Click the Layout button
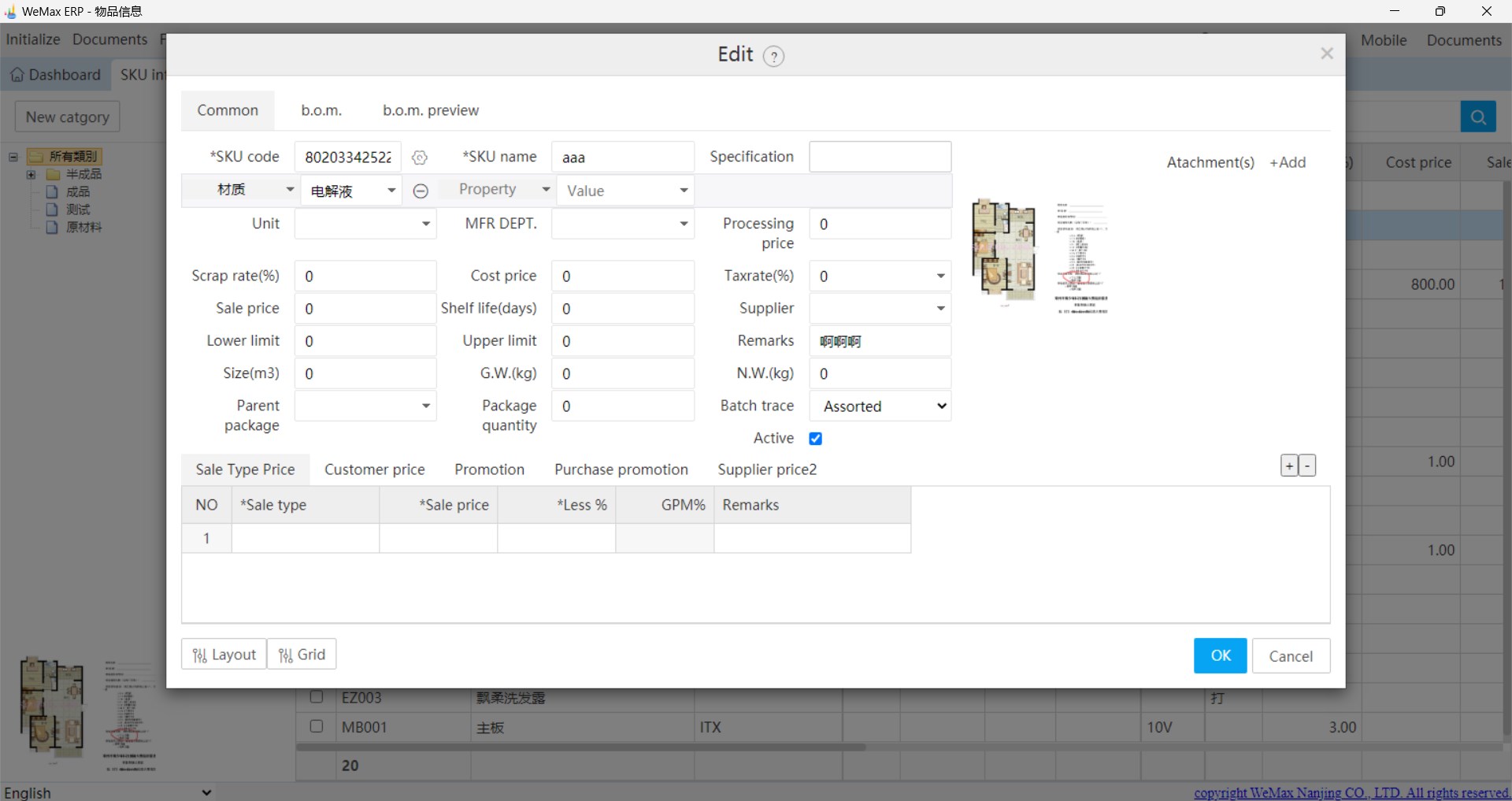The image size is (1512, 801). tap(224, 655)
